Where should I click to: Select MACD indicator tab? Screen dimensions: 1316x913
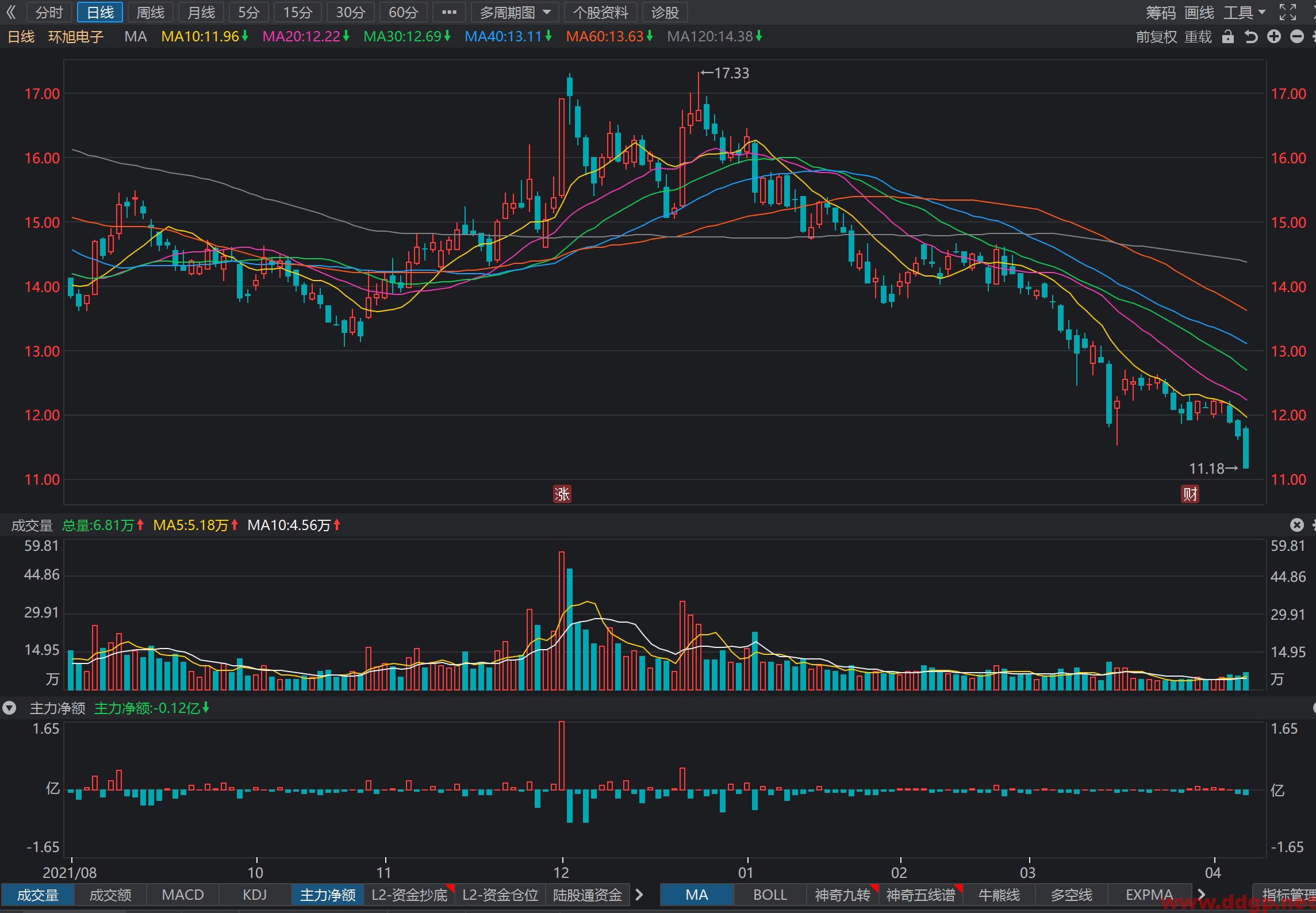pos(183,895)
